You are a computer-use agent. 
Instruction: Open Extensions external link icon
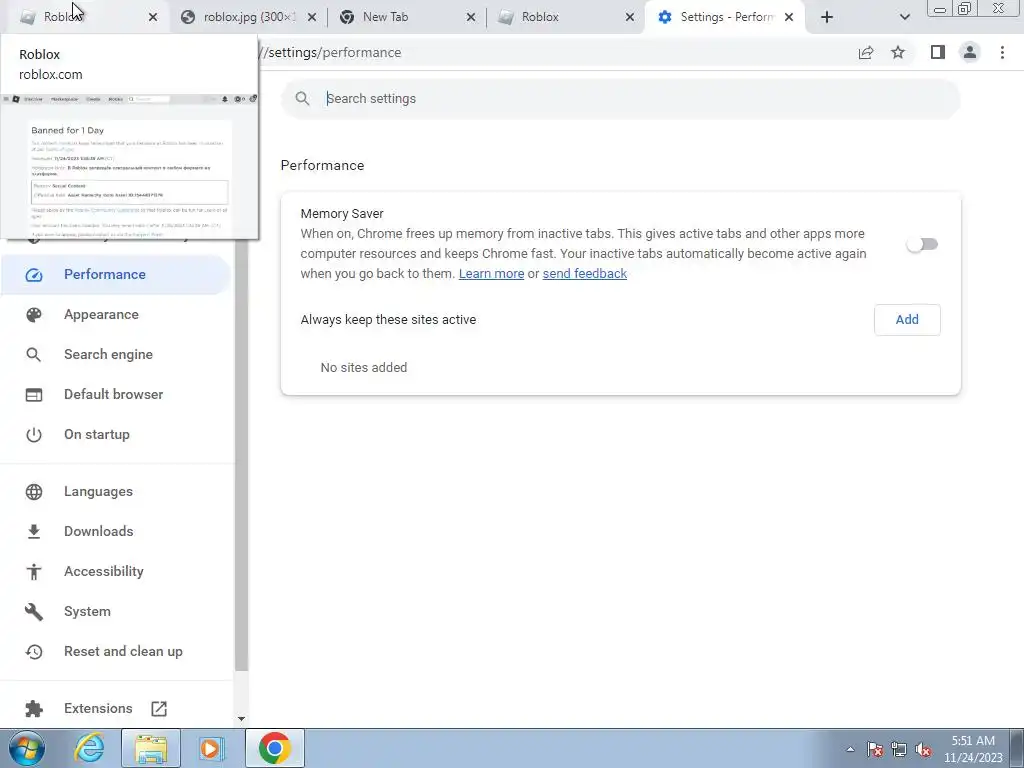[x=159, y=709]
